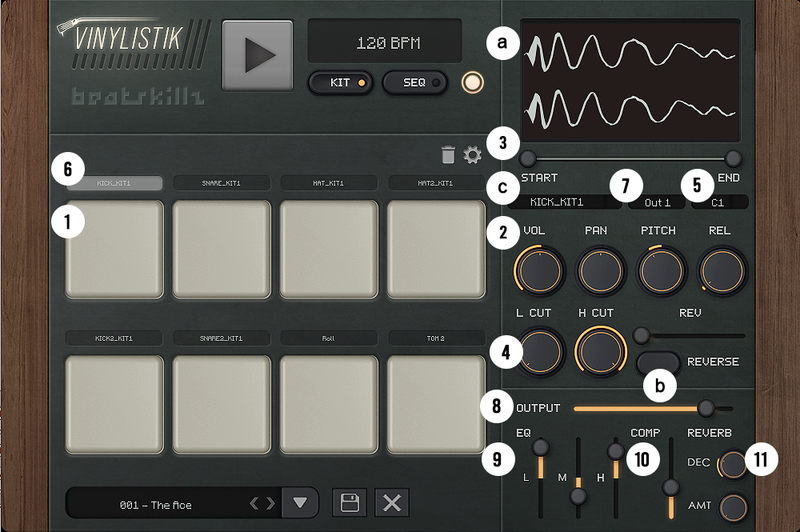Open settings with the gear icon
Viewport: 800px width, 532px height.
pos(472,154)
